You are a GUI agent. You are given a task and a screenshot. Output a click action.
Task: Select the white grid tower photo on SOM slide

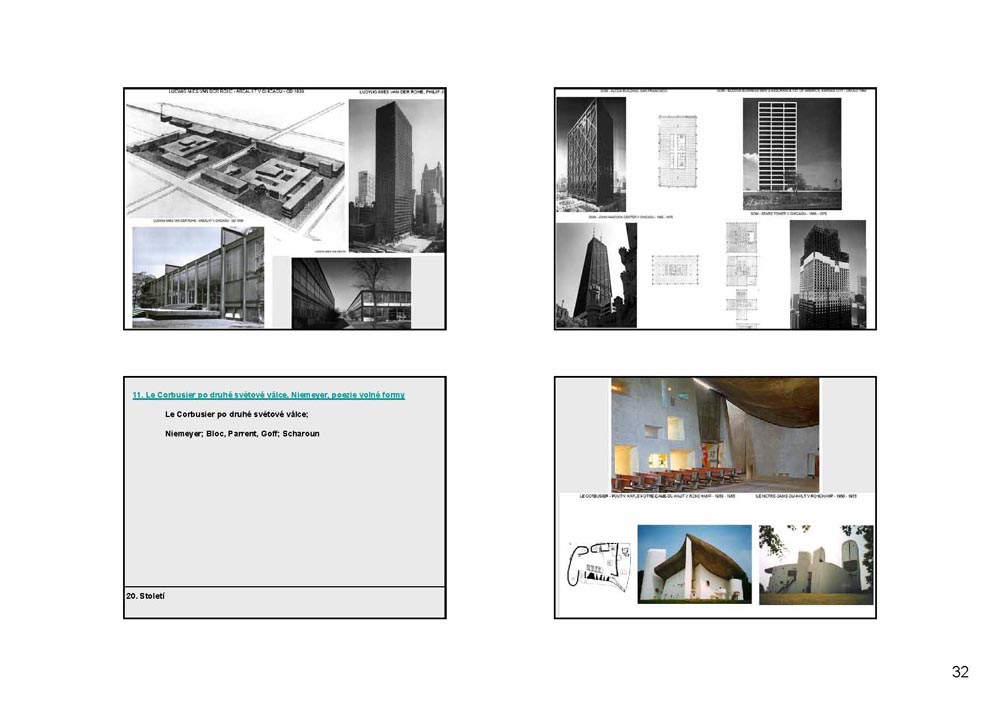coord(792,154)
